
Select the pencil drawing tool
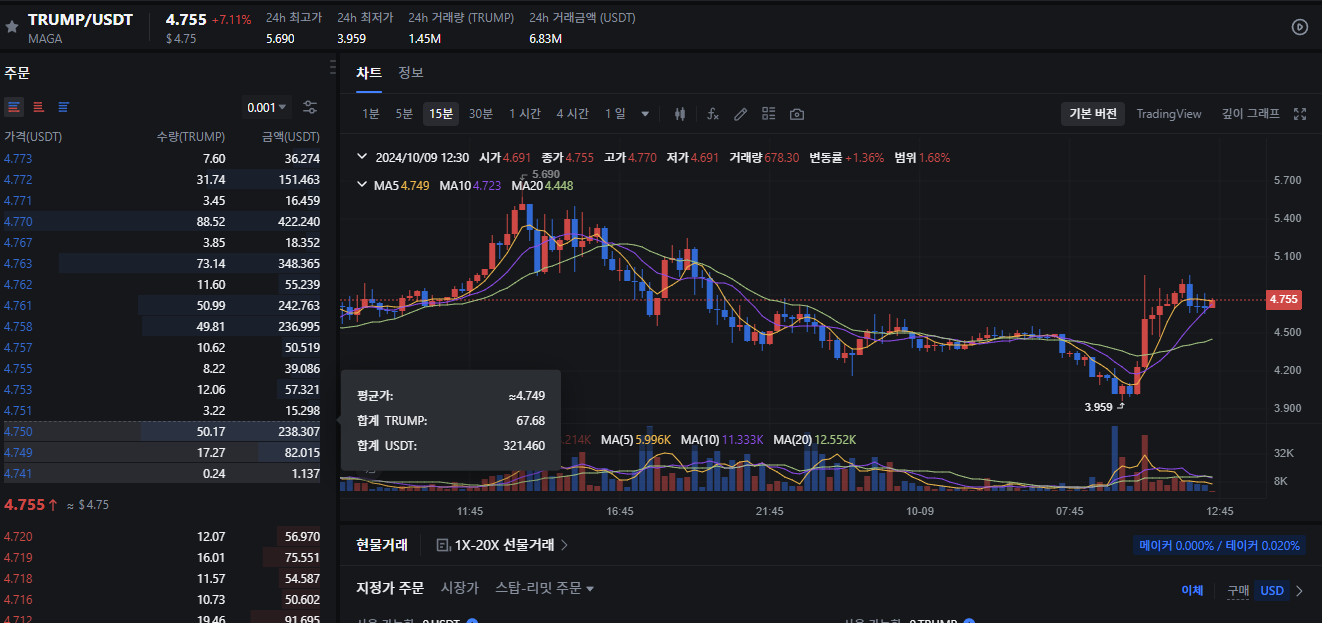coord(741,114)
